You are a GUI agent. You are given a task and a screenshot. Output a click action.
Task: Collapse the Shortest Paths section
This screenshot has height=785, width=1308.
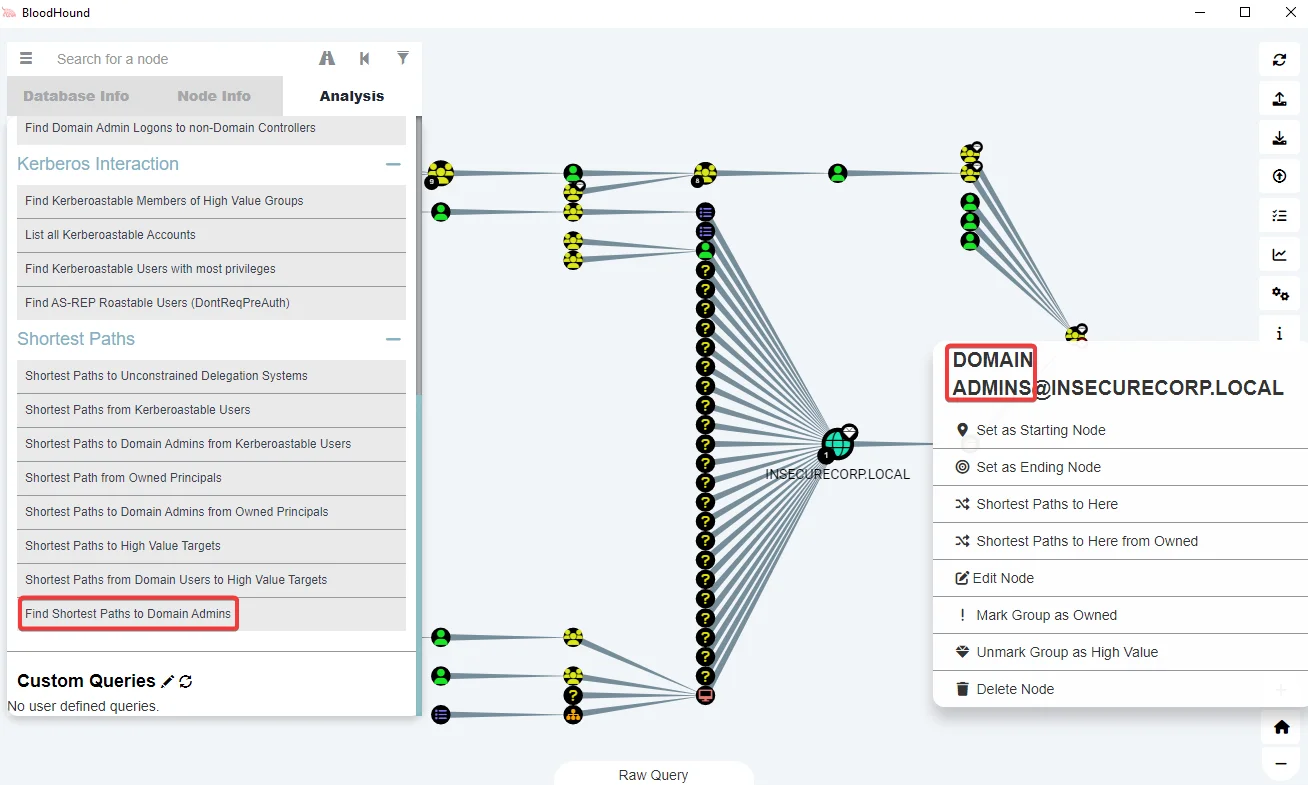coord(393,339)
